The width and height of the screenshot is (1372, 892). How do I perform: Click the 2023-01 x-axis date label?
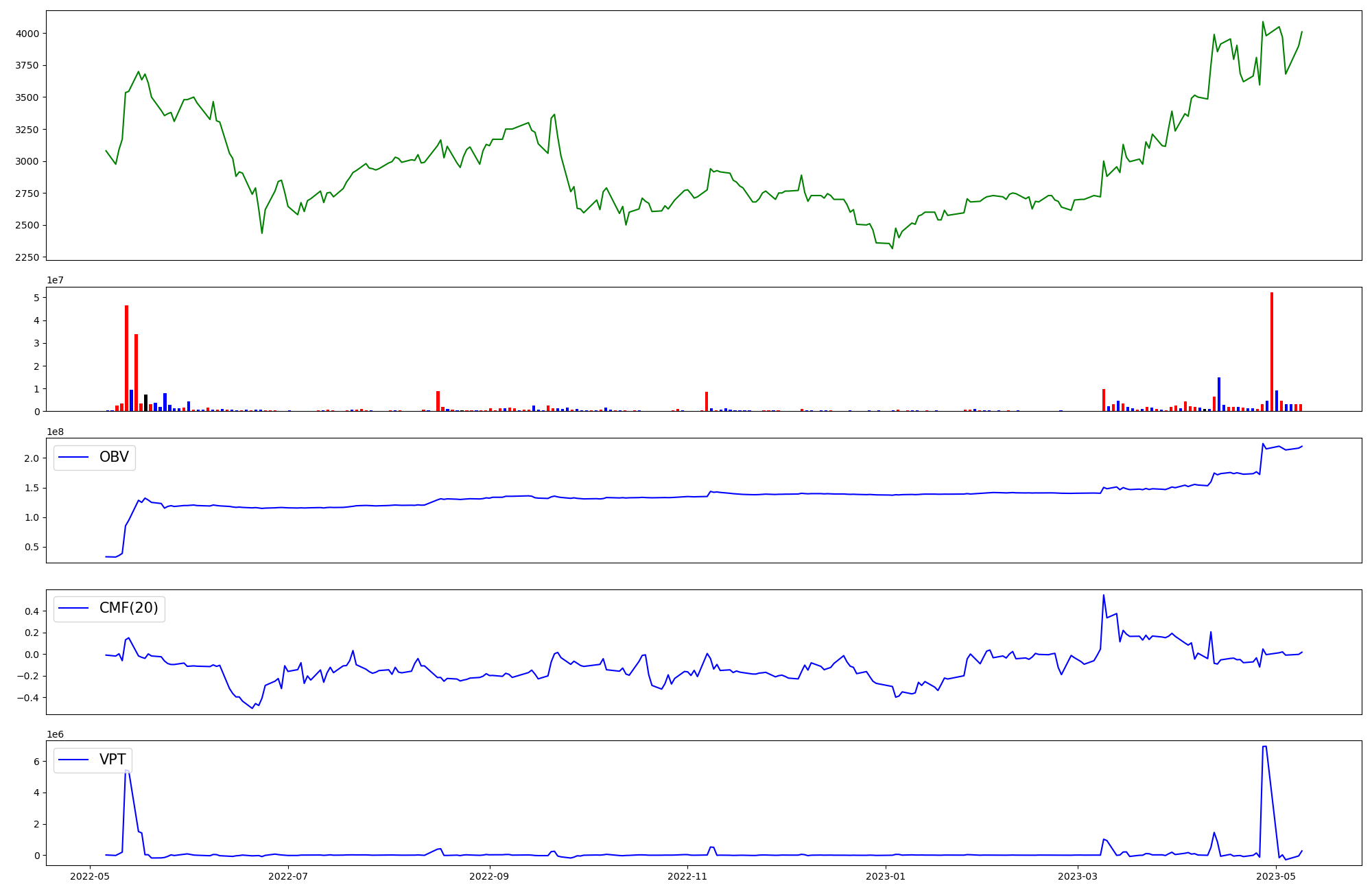click(x=886, y=876)
